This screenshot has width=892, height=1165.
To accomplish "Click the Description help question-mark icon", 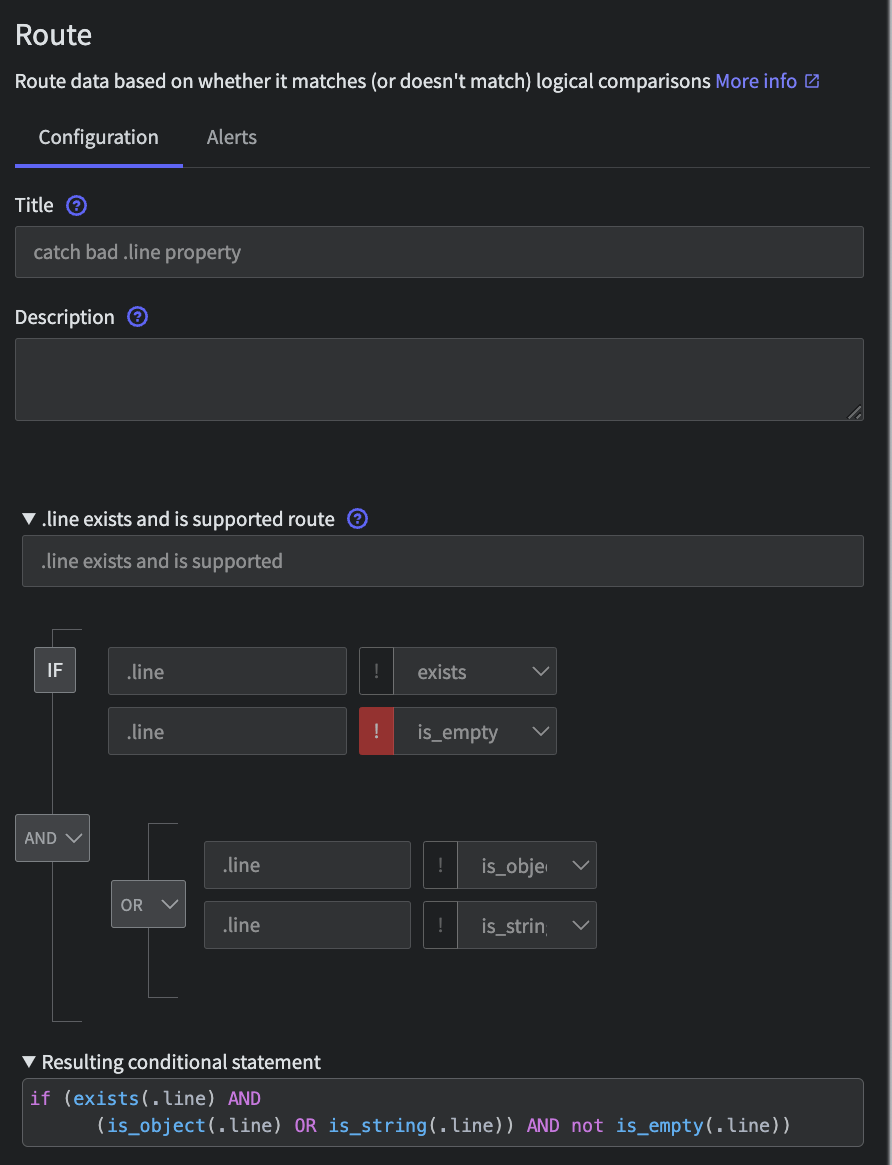I will coord(137,317).
